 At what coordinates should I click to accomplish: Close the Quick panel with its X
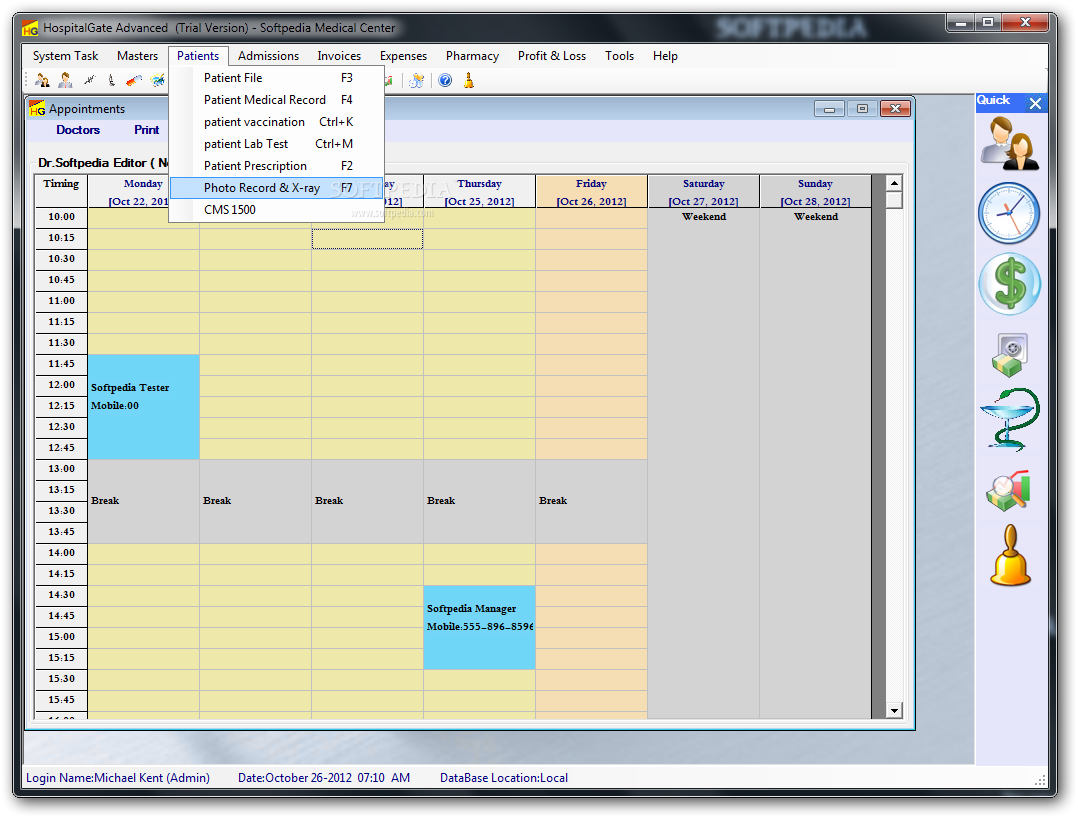[x=1035, y=103]
